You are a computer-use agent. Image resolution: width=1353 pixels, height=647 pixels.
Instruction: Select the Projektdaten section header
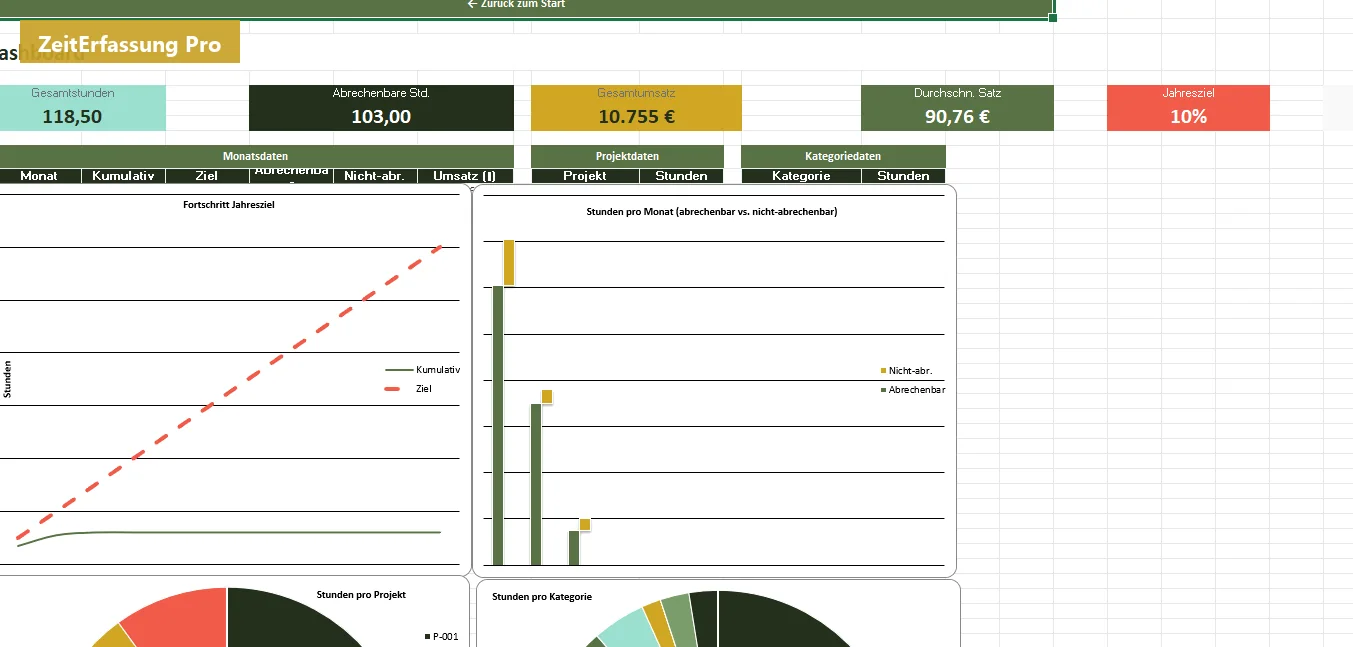(x=627, y=156)
